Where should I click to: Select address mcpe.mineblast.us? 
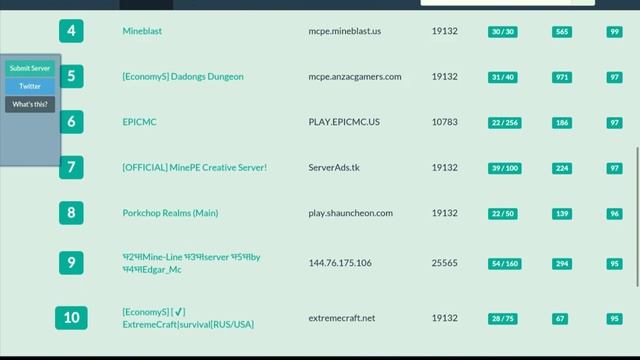(344, 31)
